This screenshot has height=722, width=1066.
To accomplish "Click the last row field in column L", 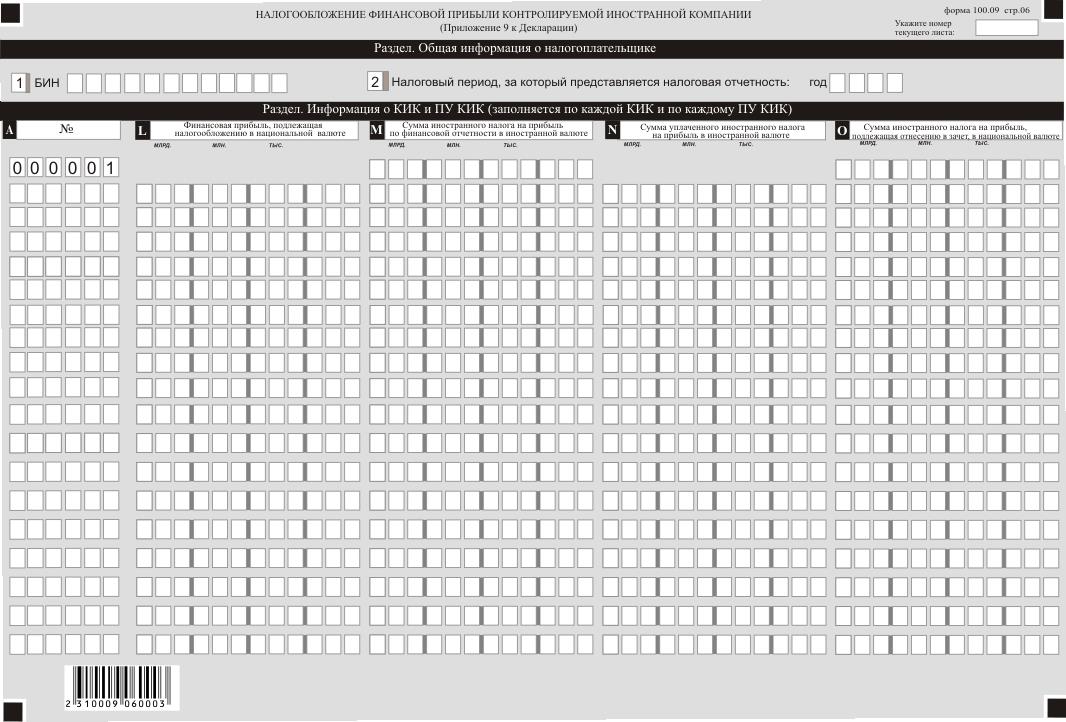I will (x=248, y=643).
